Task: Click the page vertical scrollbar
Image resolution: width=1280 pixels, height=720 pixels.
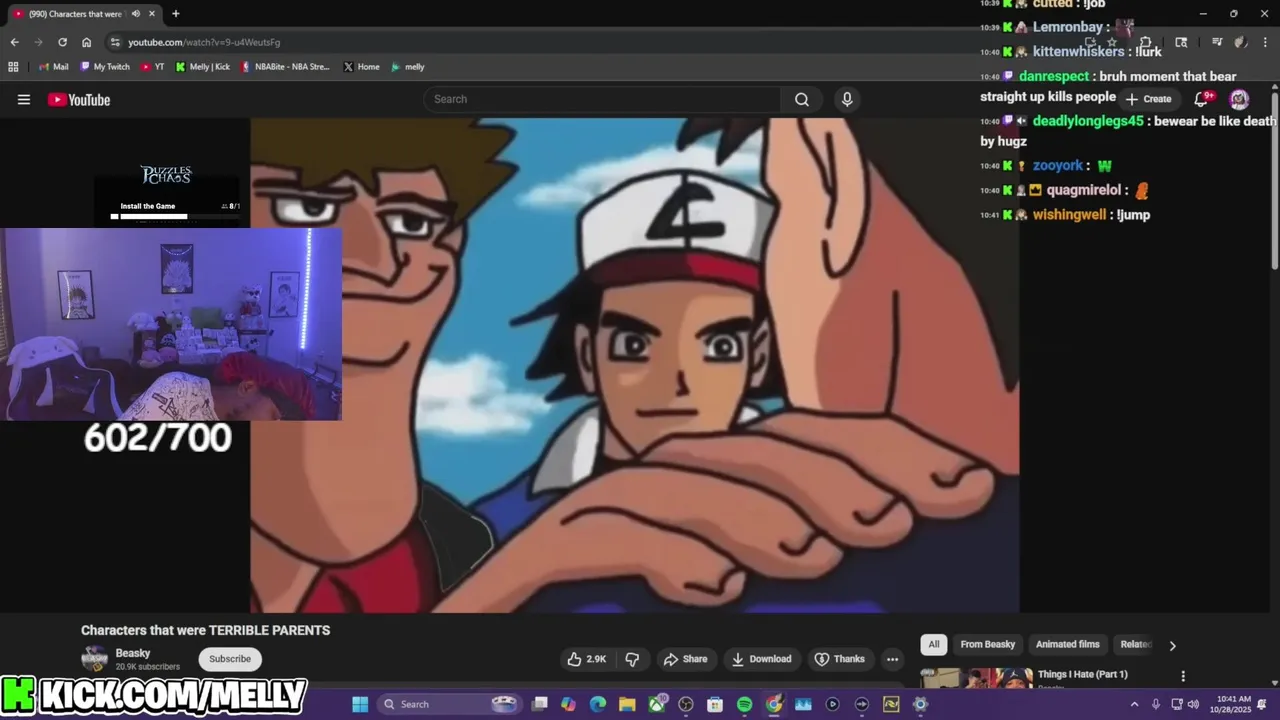Action: [1274, 180]
